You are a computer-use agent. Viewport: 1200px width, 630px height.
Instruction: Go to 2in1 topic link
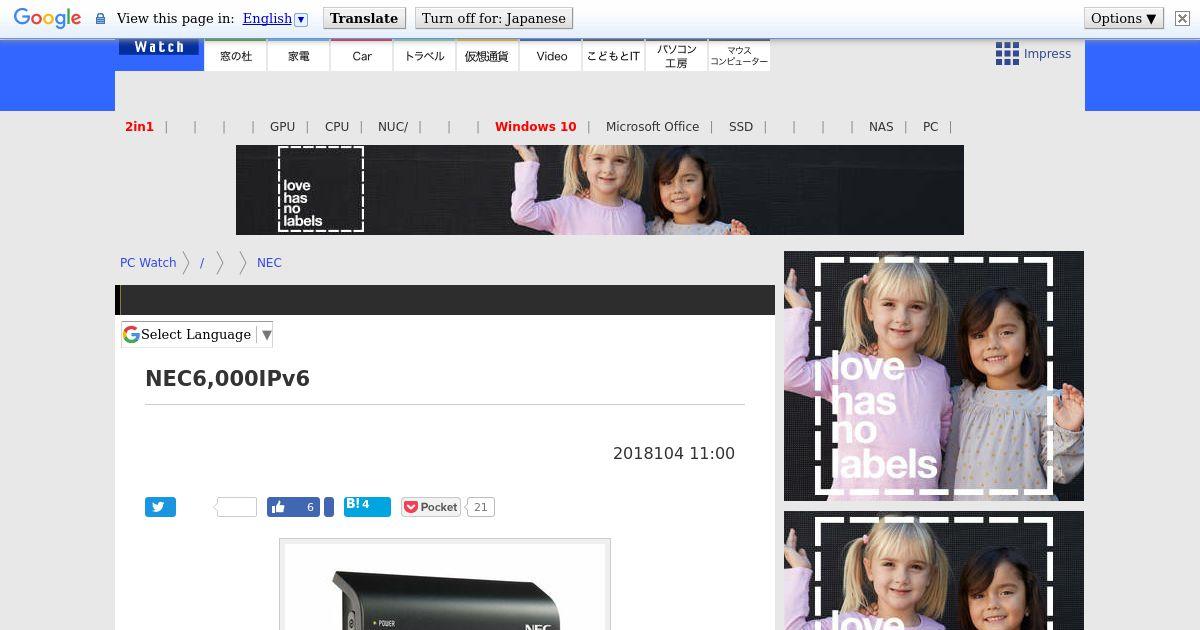point(139,127)
